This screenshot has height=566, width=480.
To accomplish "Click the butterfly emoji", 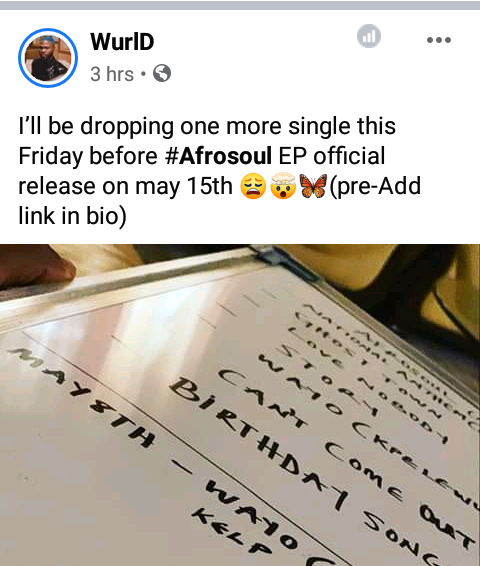I will click(313, 186).
